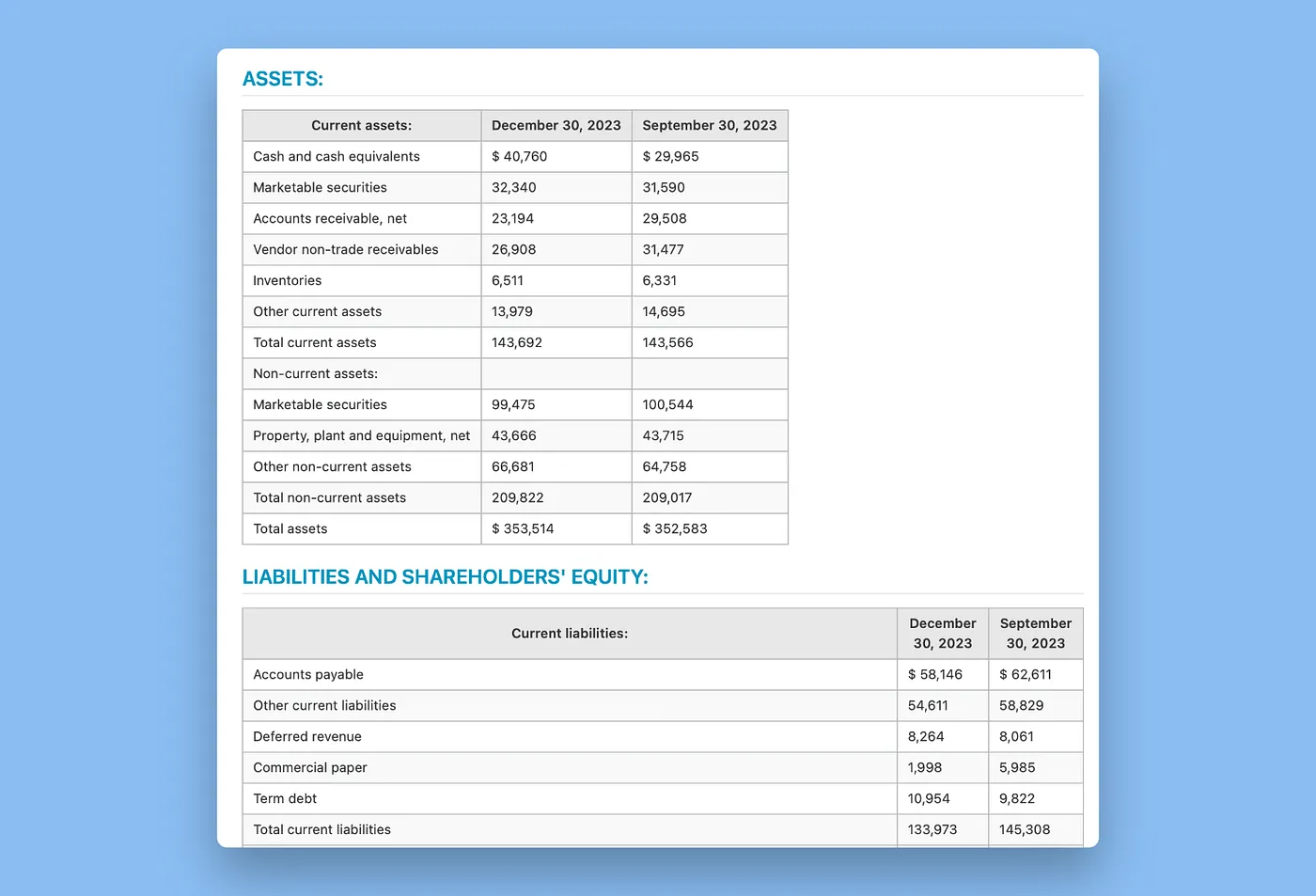Select the 'Accounts payable' row label

coord(307,675)
